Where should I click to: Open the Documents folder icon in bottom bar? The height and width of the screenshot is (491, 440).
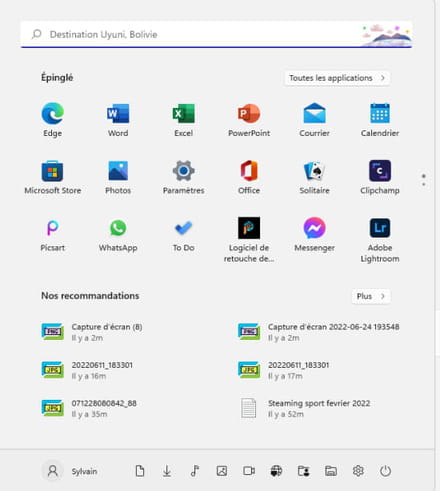coord(140,471)
